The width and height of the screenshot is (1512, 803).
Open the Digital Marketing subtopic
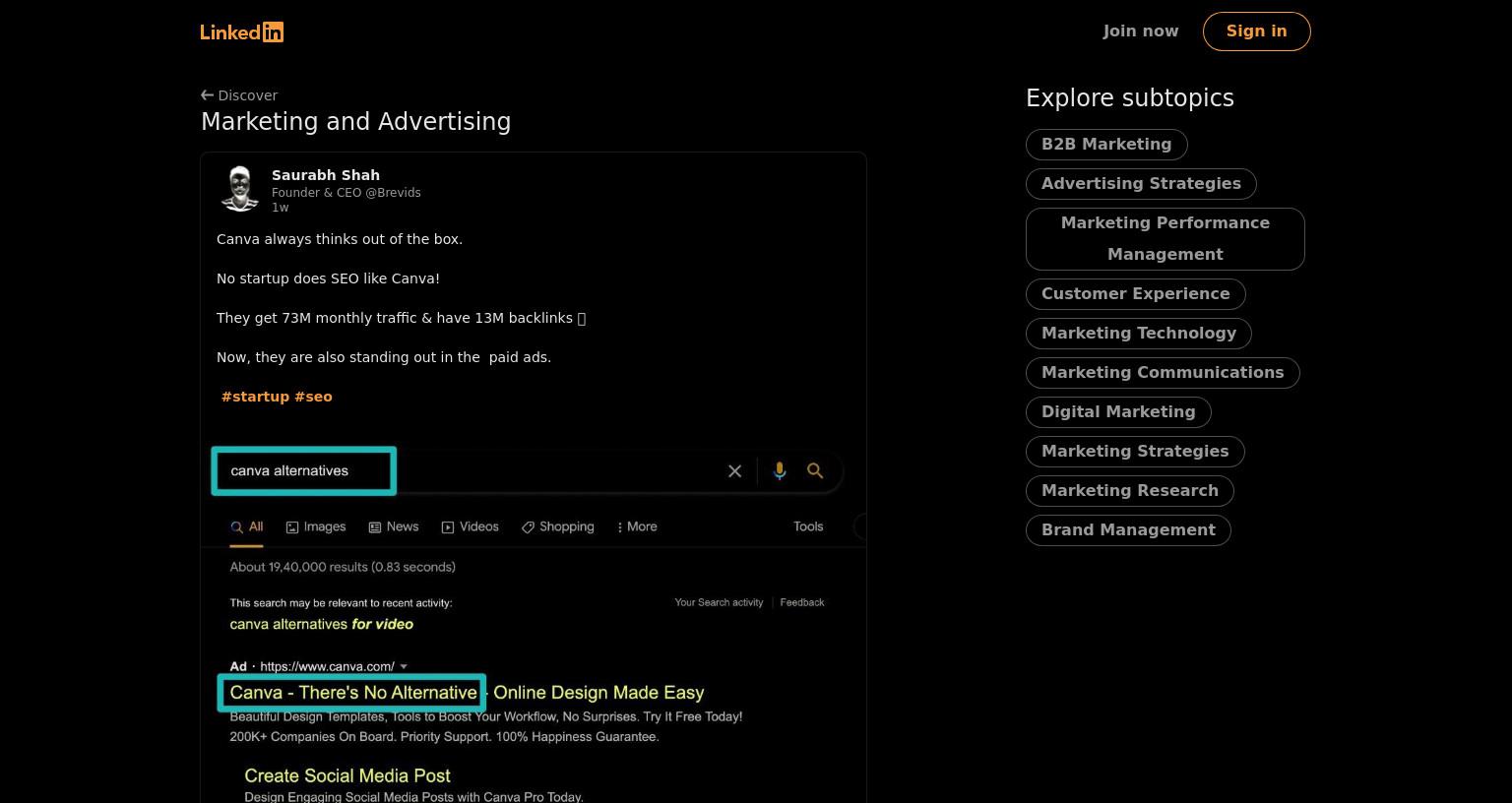click(1118, 412)
